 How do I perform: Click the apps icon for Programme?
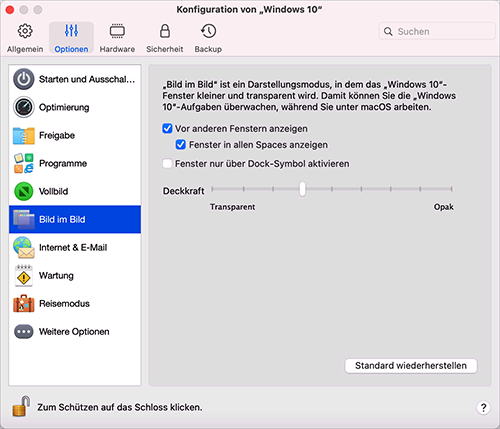[x=24, y=163]
